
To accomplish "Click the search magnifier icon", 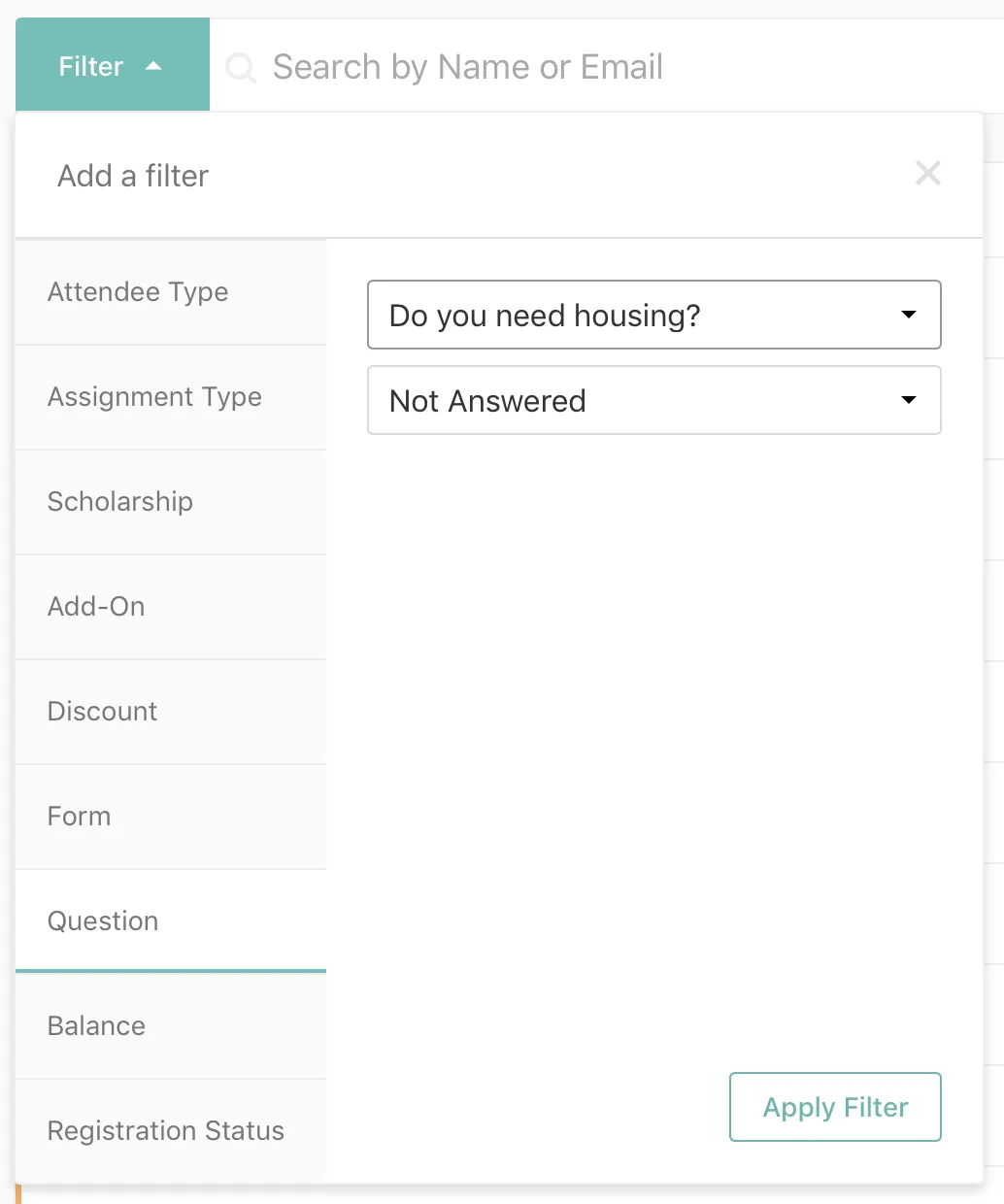I will (x=241, y=68).
